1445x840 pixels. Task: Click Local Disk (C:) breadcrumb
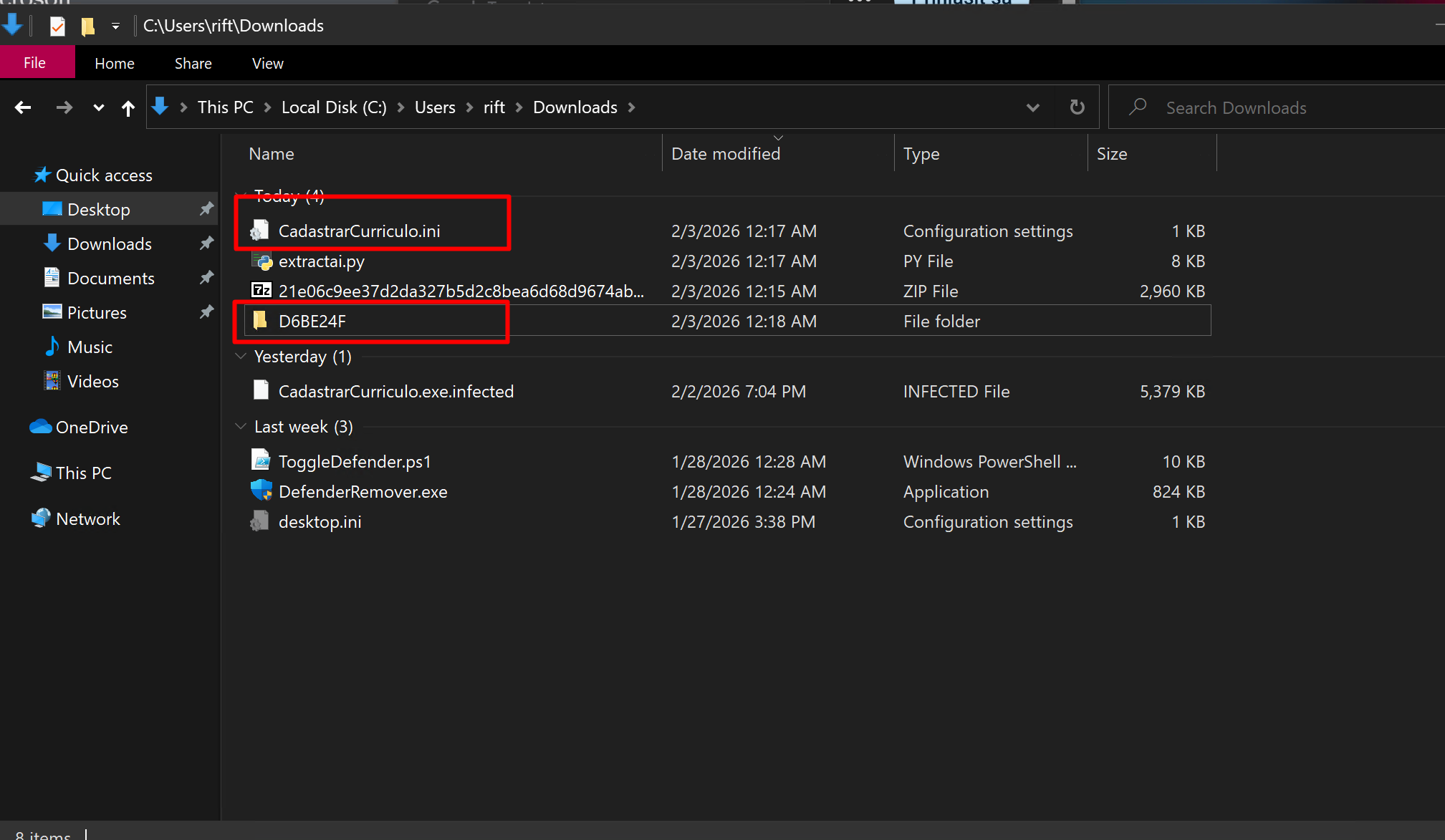[x=334, y=107]
